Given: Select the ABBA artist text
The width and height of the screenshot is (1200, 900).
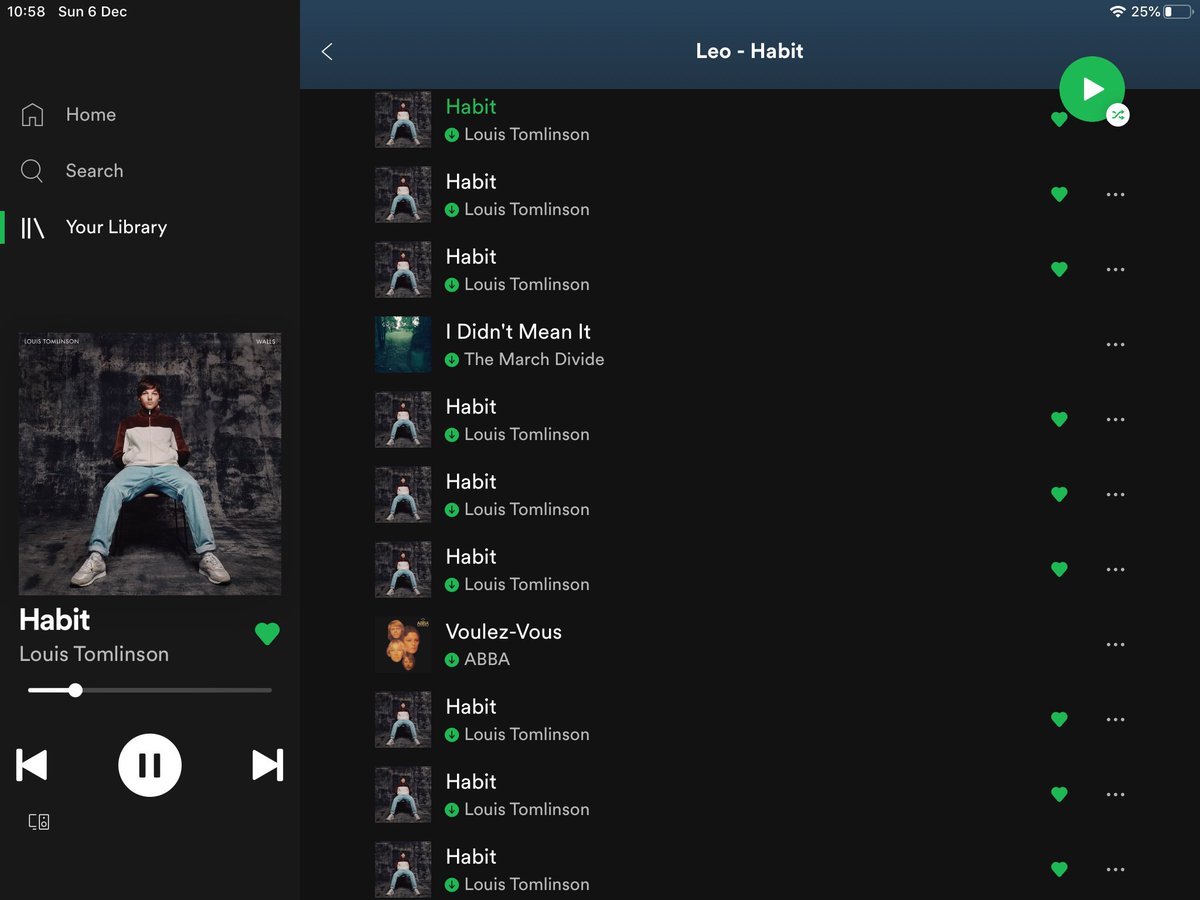Looking at the screenshot, I should pyautogui.click(x=487, y=660).
